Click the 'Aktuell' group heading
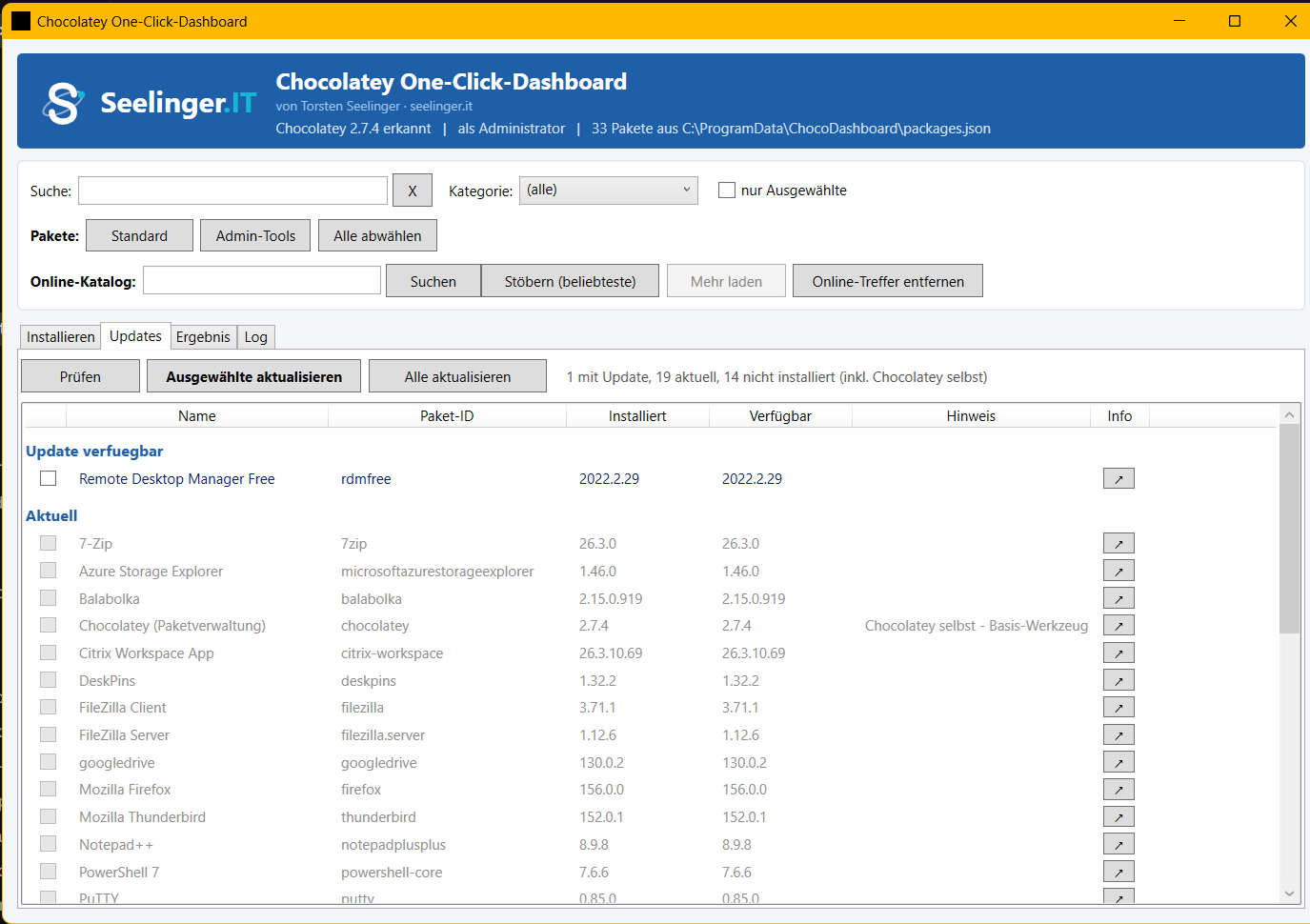The image size is (1310, 924). (51, 516)
